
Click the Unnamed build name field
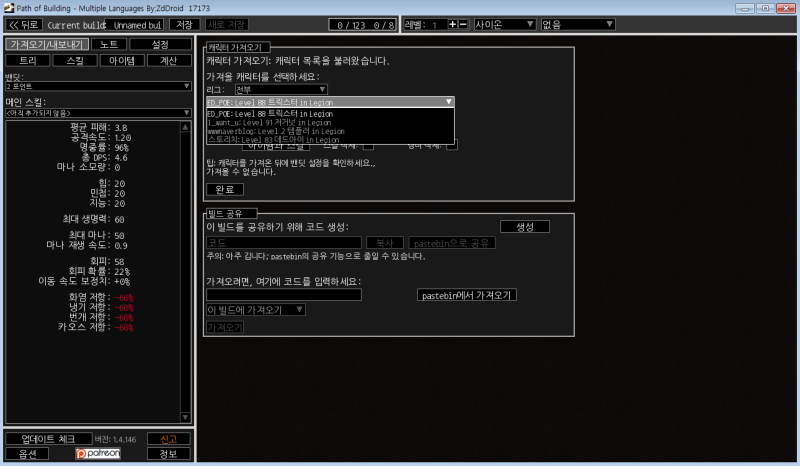click(x=134, y=24)
